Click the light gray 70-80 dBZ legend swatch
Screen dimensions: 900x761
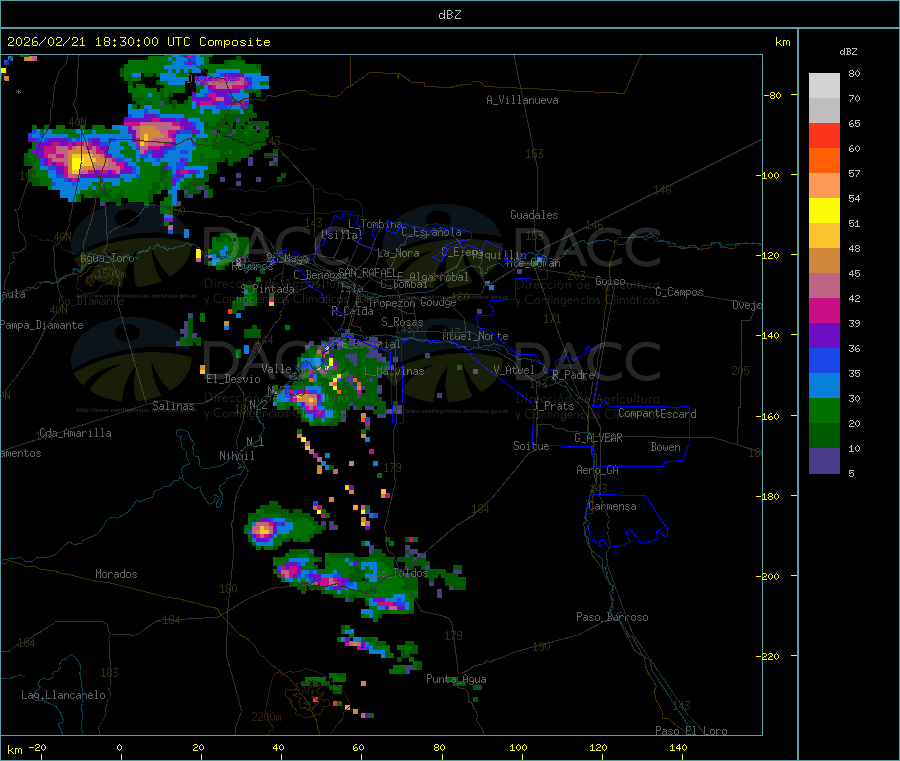click(x=824, y=86)
